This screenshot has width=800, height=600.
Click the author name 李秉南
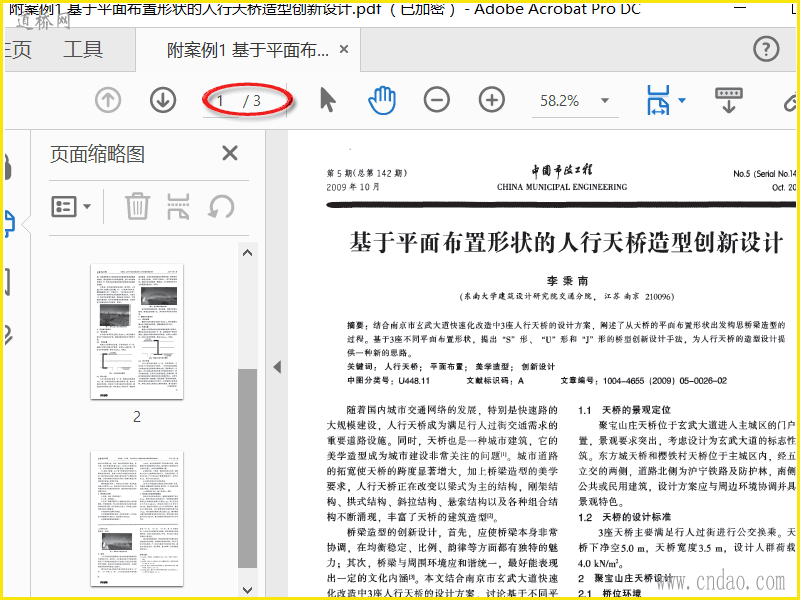point(567,281)
